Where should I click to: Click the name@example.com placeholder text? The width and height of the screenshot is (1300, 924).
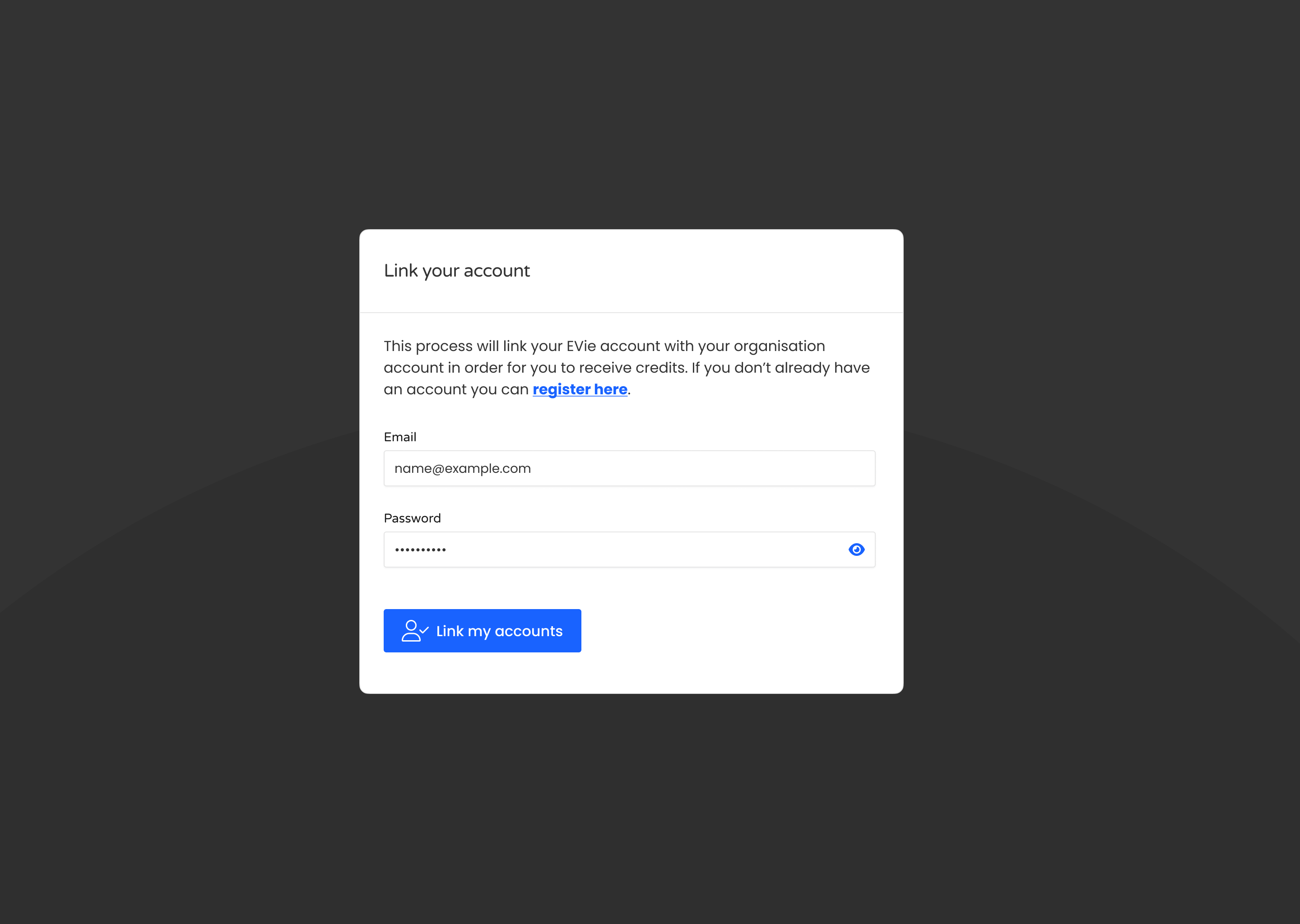pos(462,469)
